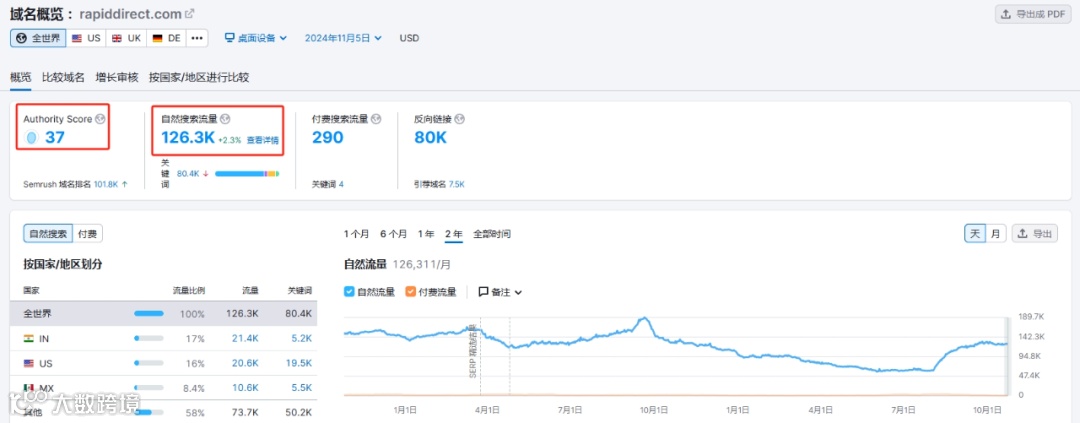
Task: Click the export to PDF button
Action: 1033,14
